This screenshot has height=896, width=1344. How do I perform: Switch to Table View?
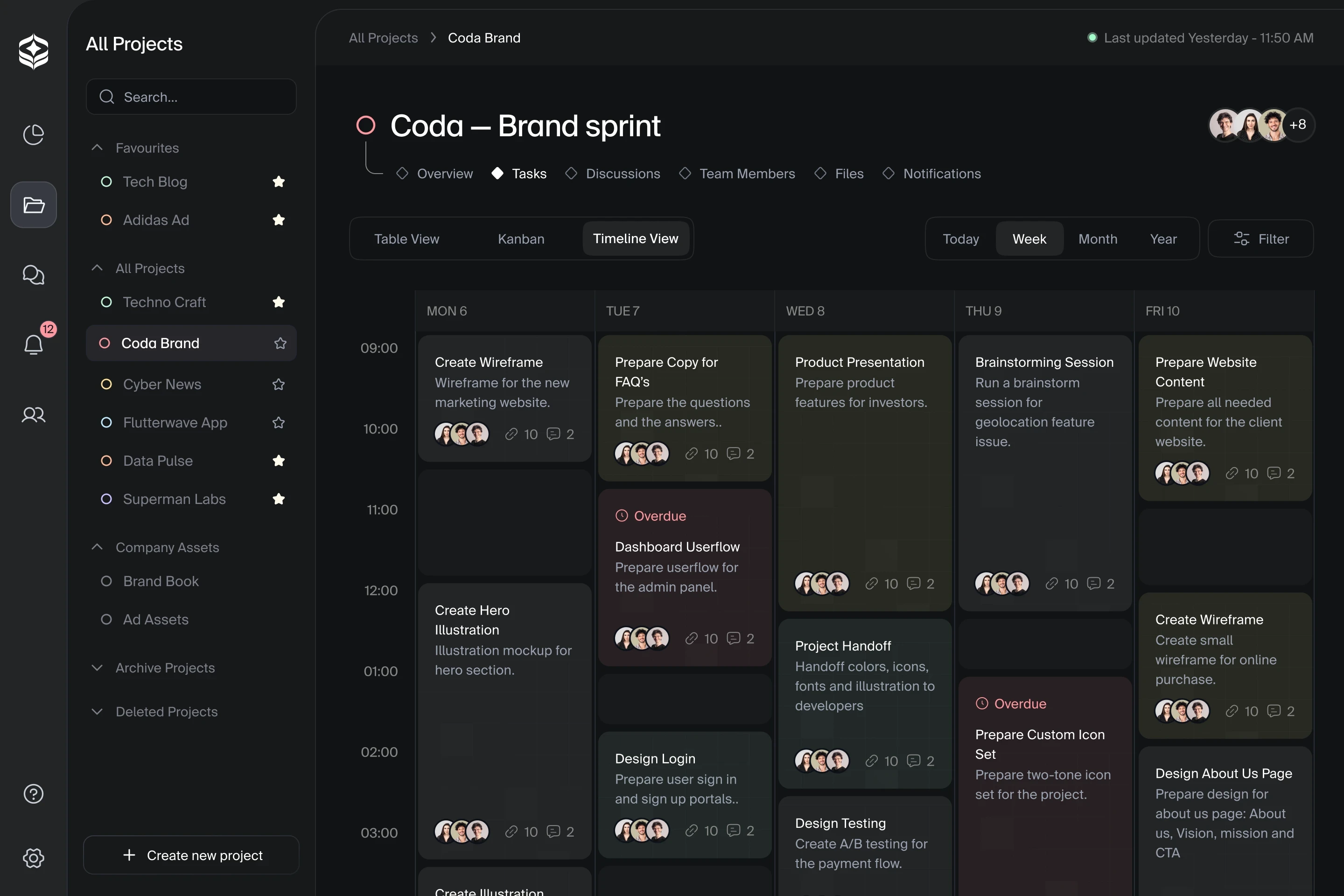[407, 239]
